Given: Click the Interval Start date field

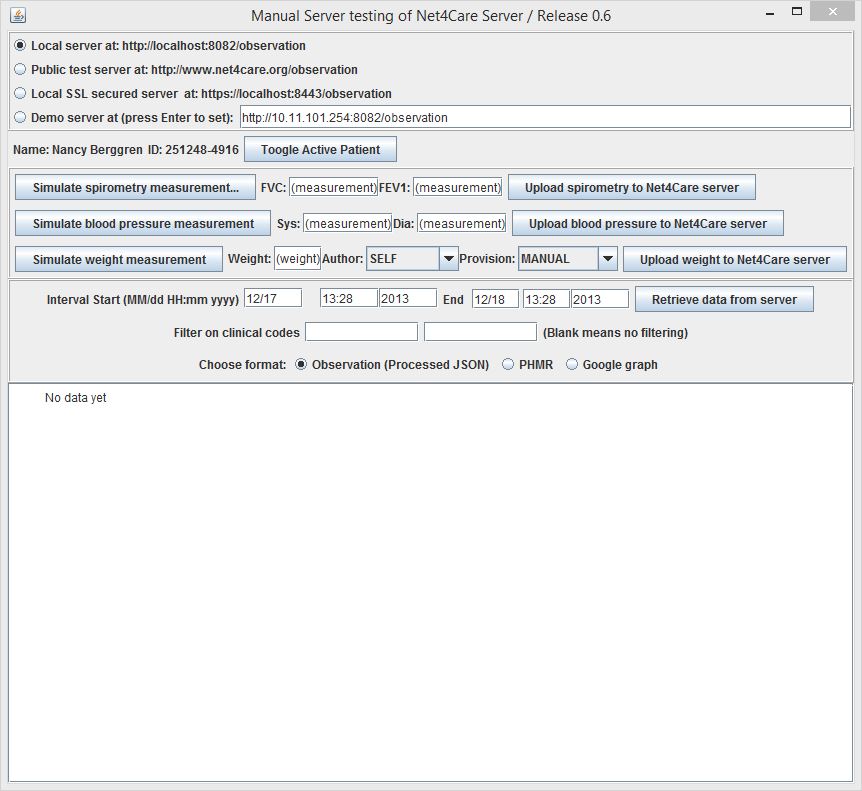Looking at the screenshot, I should tap(273, 298).
